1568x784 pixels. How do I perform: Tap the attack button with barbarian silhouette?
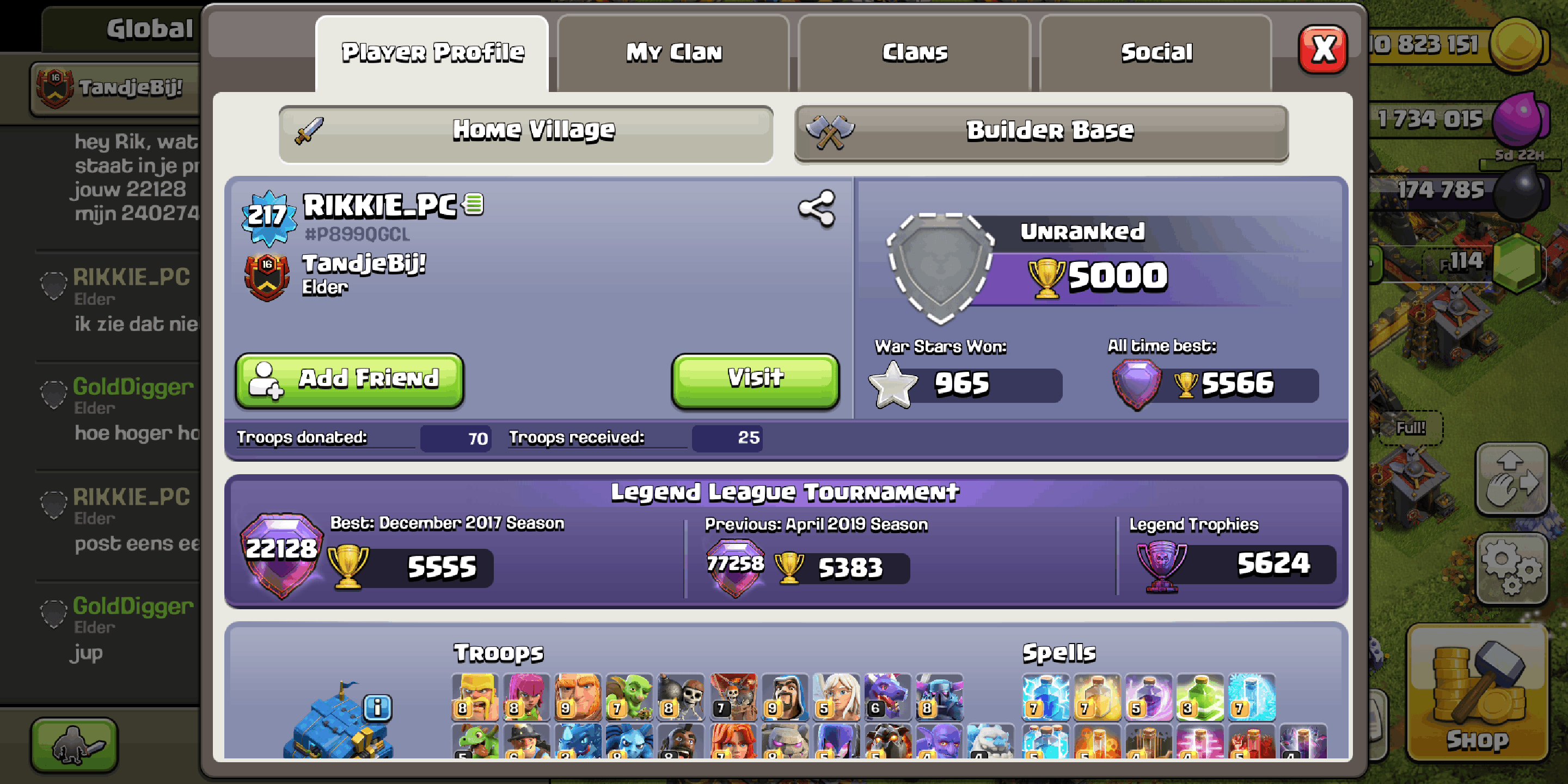[x=74, y=744]
